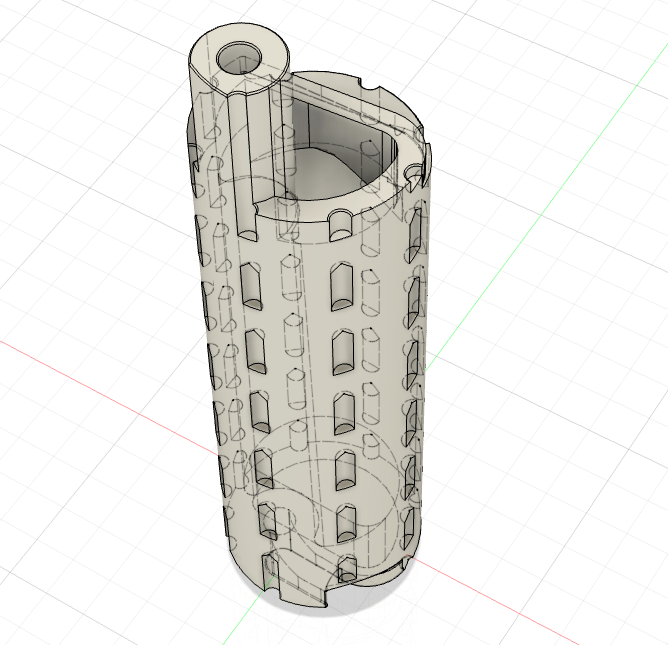Screen dimensions: 668x645
Task: Click the notch at the bottom front edge
Action: point(270,574)
